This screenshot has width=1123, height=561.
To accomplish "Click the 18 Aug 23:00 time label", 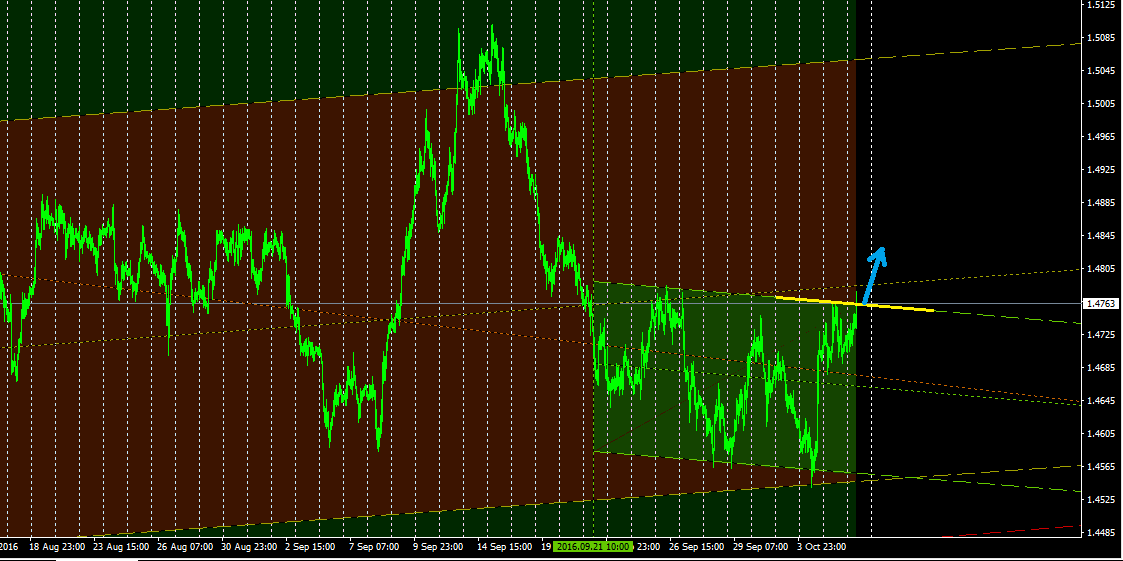I will click(x=57, y=547).
